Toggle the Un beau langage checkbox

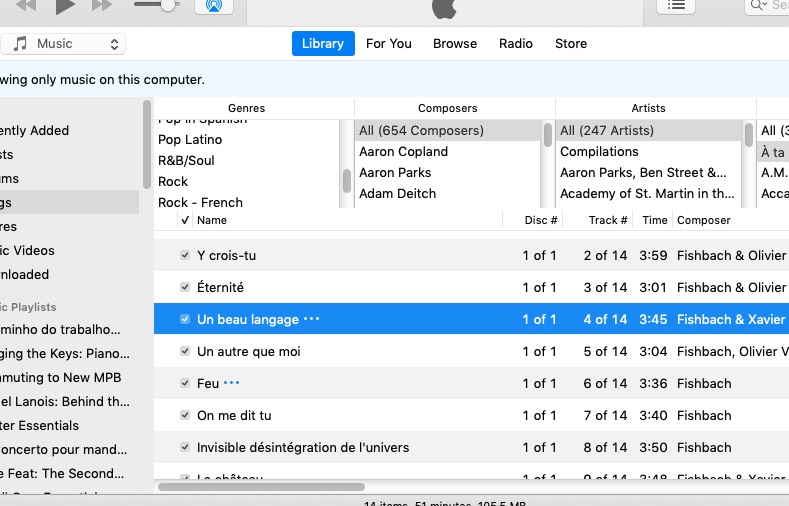pyautogui.click(x=185, y=319)
